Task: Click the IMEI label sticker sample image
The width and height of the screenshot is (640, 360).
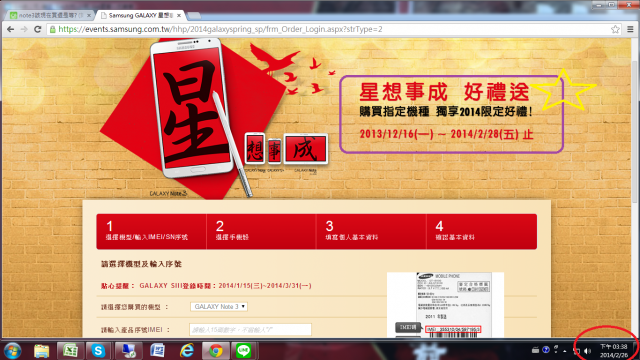Action: (445, 304)
